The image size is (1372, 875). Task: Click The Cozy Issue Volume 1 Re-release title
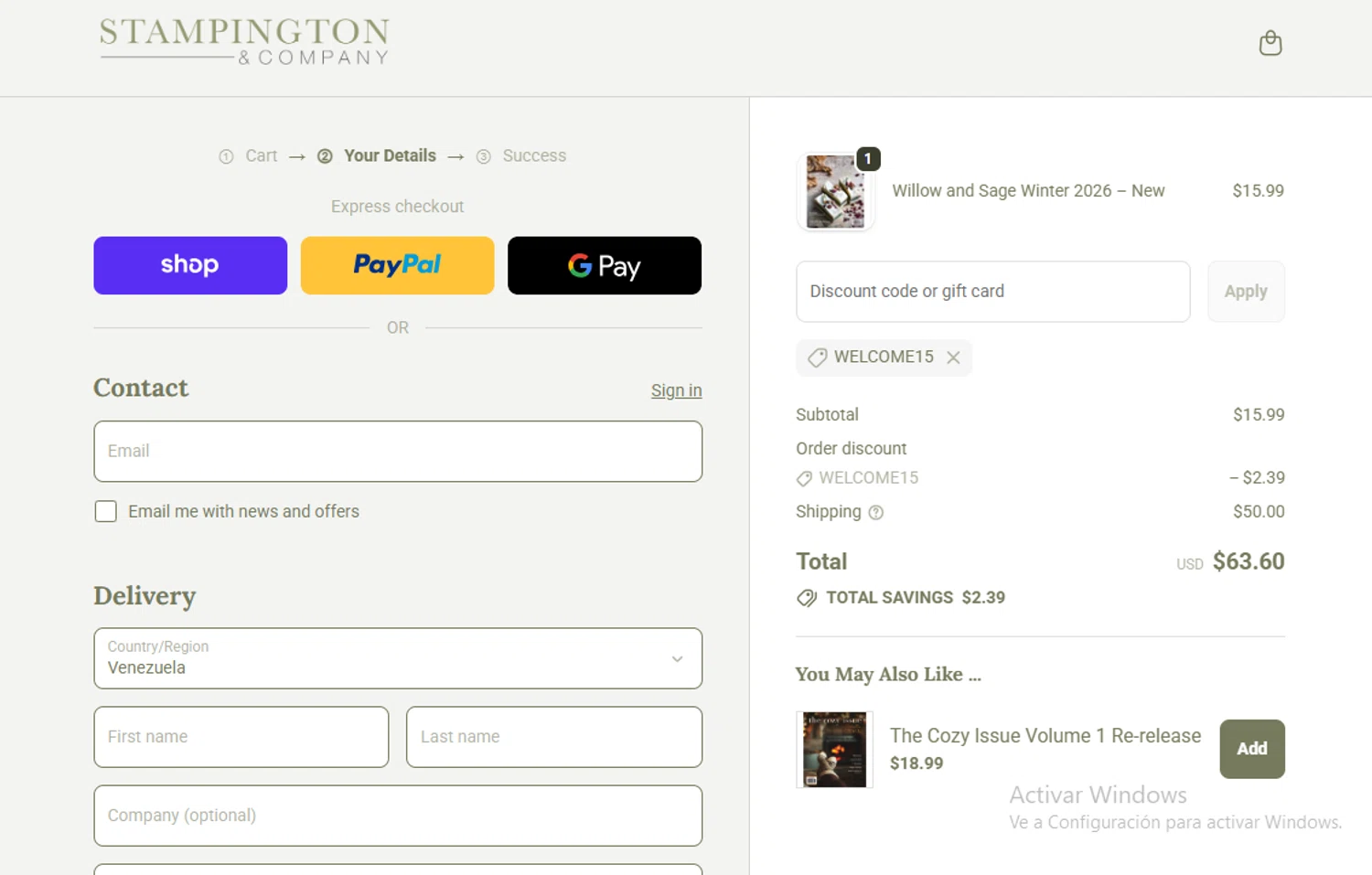1045,736
